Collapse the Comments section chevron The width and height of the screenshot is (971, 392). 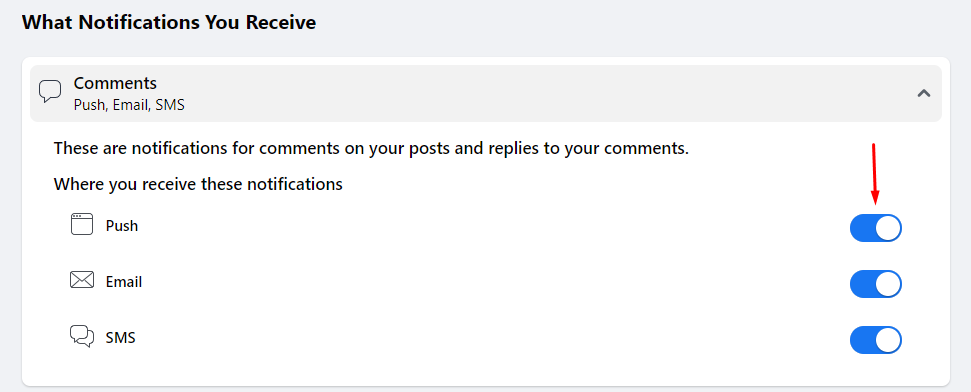pos(924,94)
